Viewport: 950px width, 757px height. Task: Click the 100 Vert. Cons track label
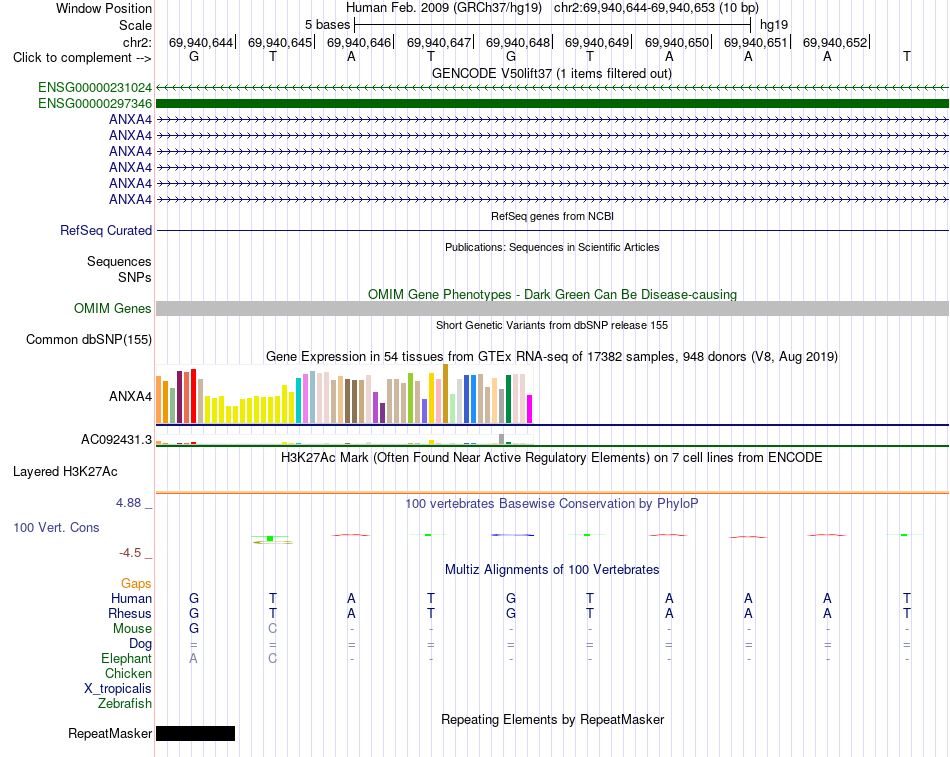56,527
